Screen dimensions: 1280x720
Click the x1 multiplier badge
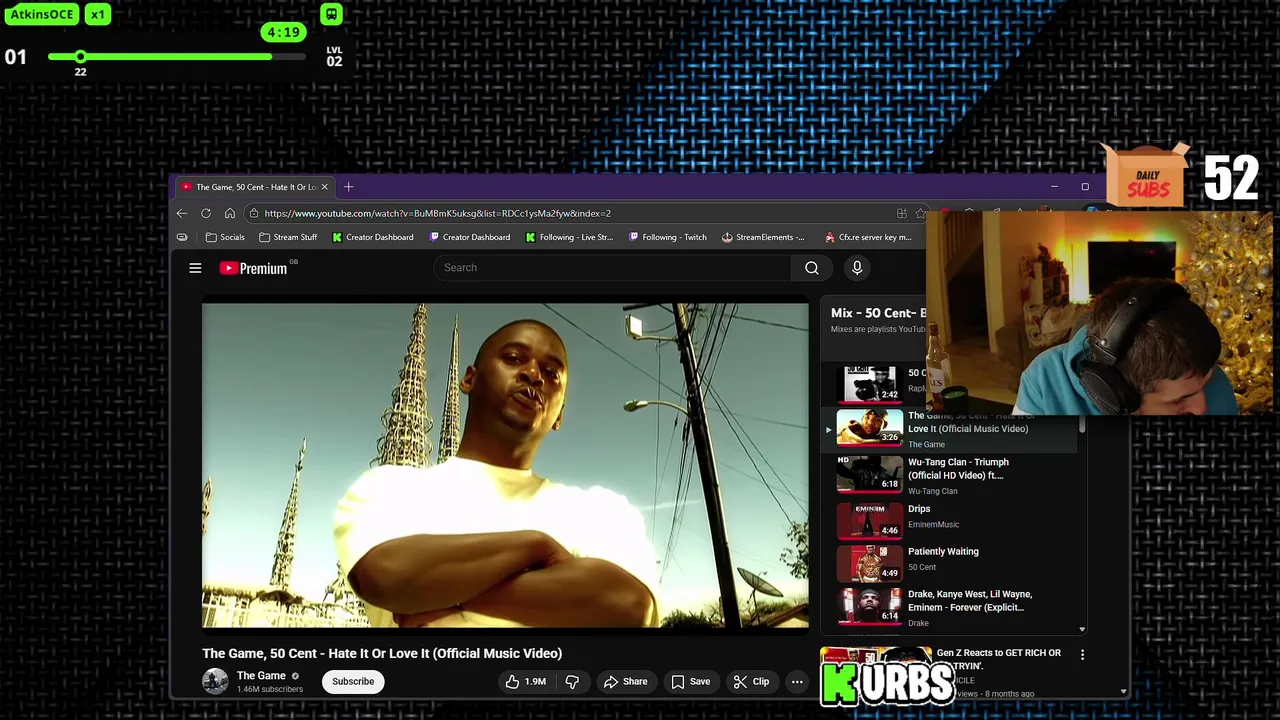(97, 15)
